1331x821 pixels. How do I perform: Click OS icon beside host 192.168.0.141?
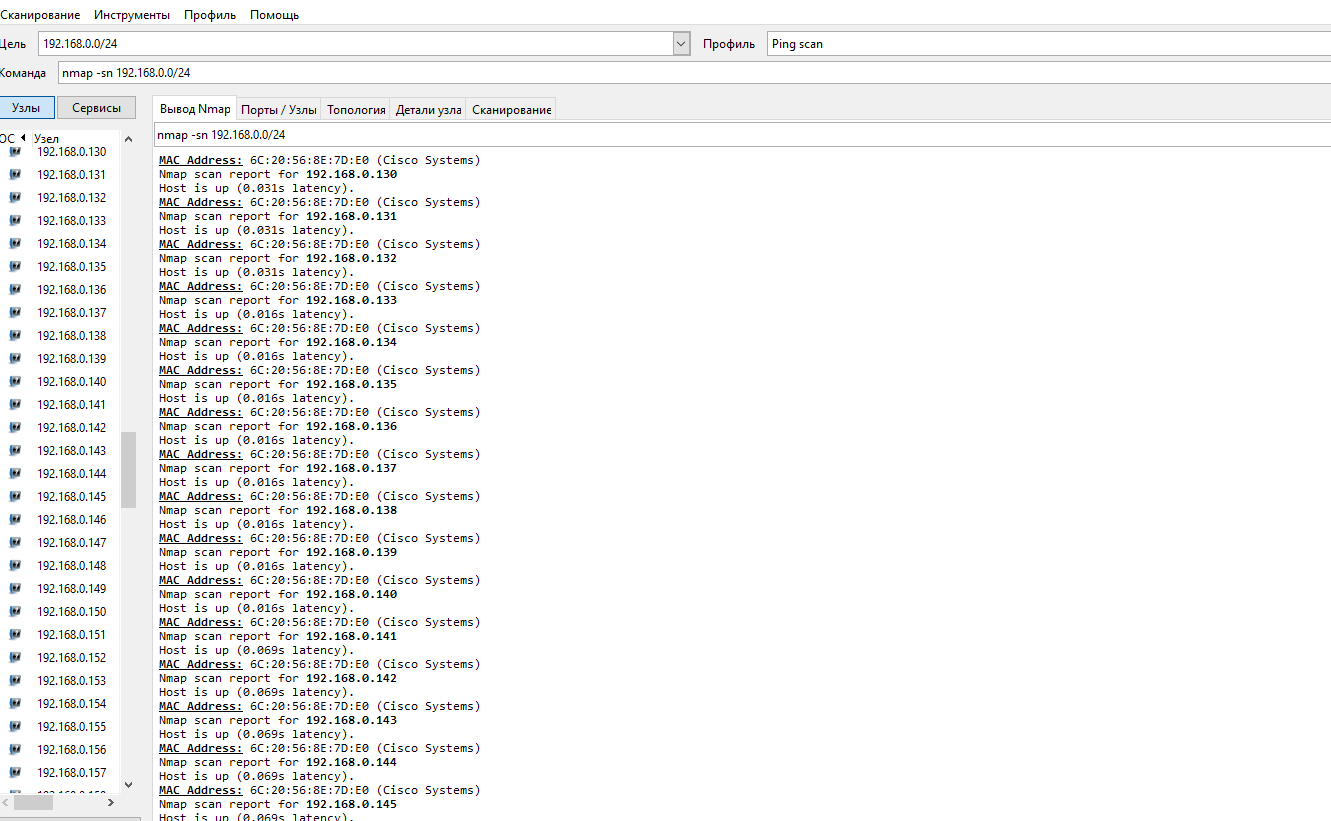(x=15, y=405)
